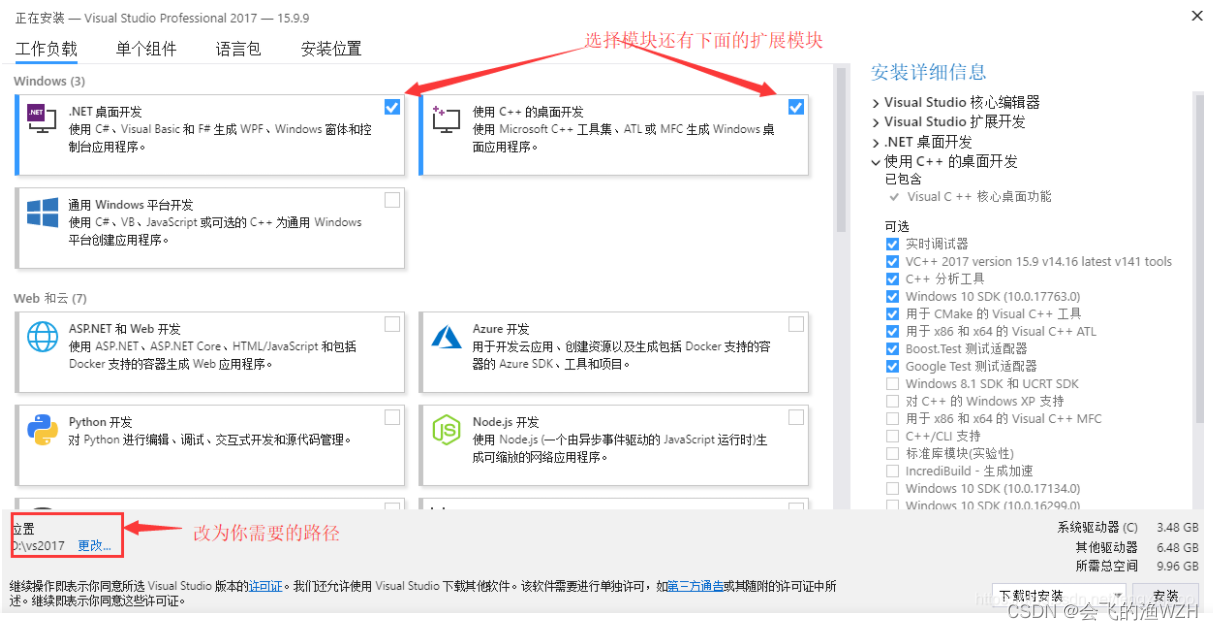Click the Web 和云 (7) section heading
The image size is (1213, 630).
(x=50, y=299)
